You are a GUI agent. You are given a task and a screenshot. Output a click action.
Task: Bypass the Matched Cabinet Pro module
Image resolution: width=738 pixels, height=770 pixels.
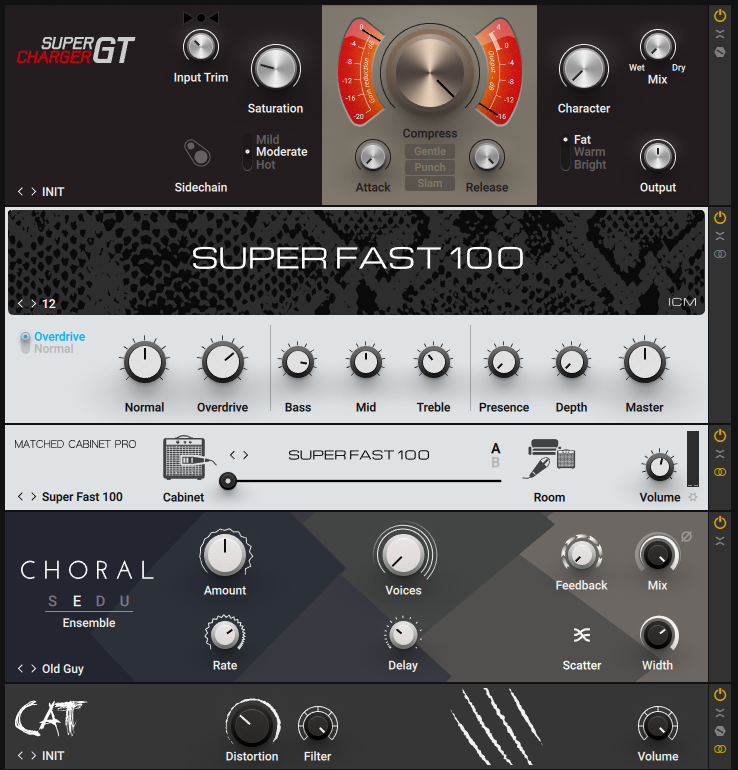pyautogui.click(x=720, y=435)
